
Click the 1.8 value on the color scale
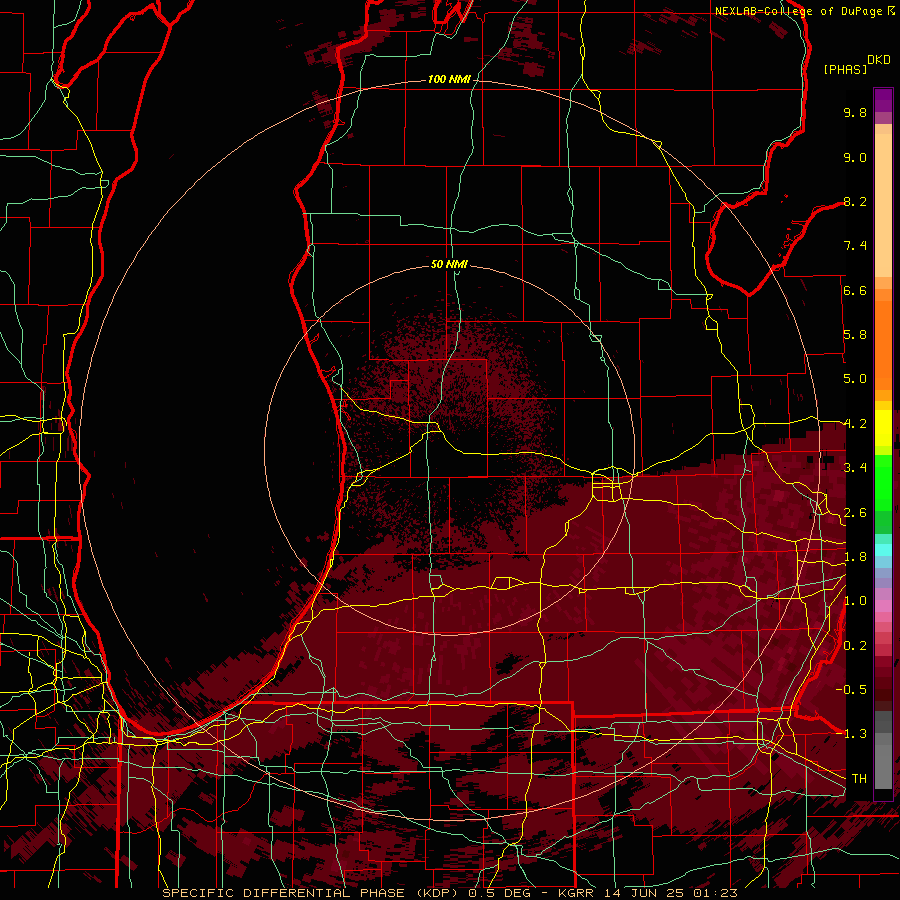[x=855, y=557]
